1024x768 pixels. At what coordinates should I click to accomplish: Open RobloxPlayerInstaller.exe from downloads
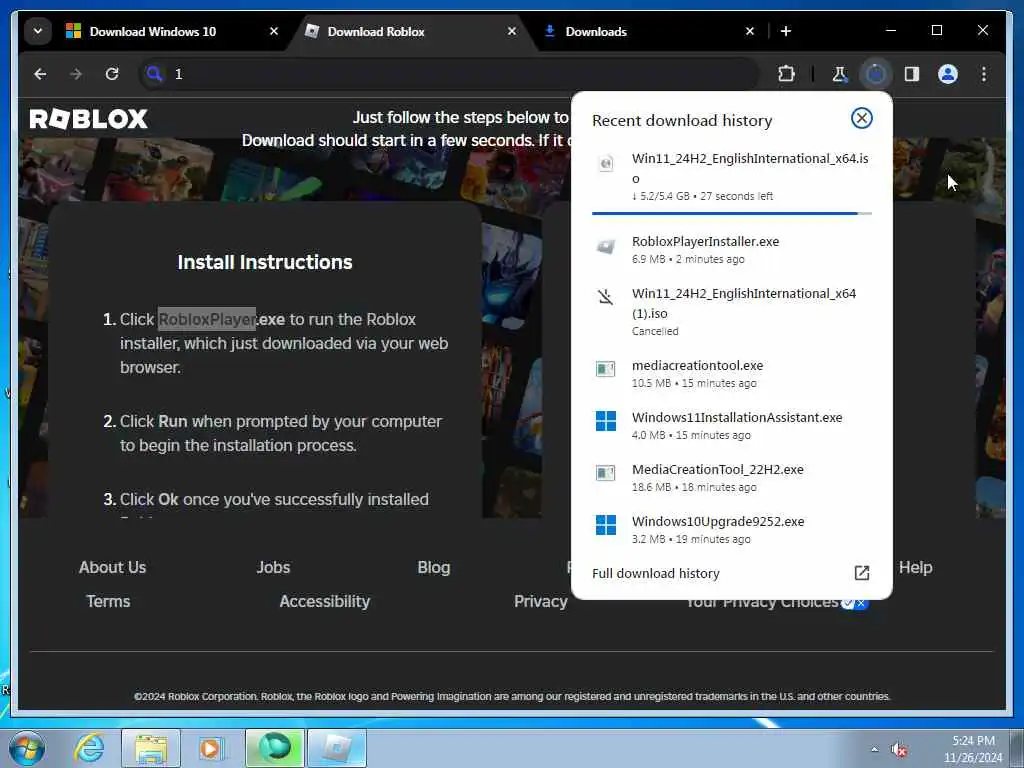pyautogui.click(x=731, y=249)
